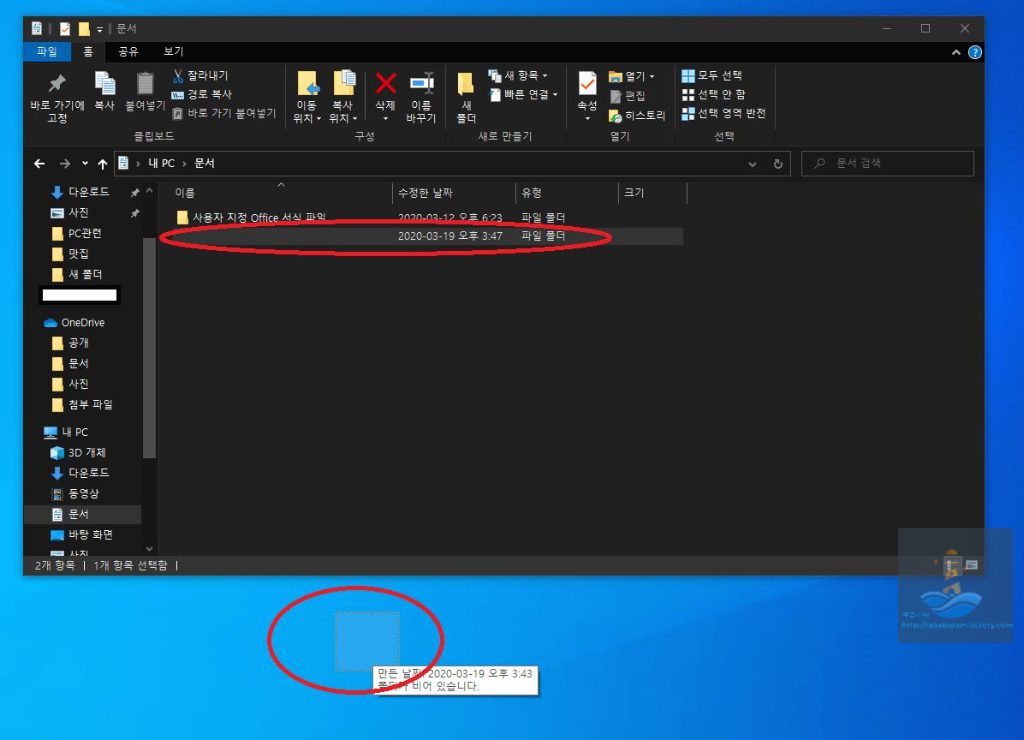Go up one folder level arrow
The height and width of the screenshot is (740, 1024).
click(x=103, y=163)
